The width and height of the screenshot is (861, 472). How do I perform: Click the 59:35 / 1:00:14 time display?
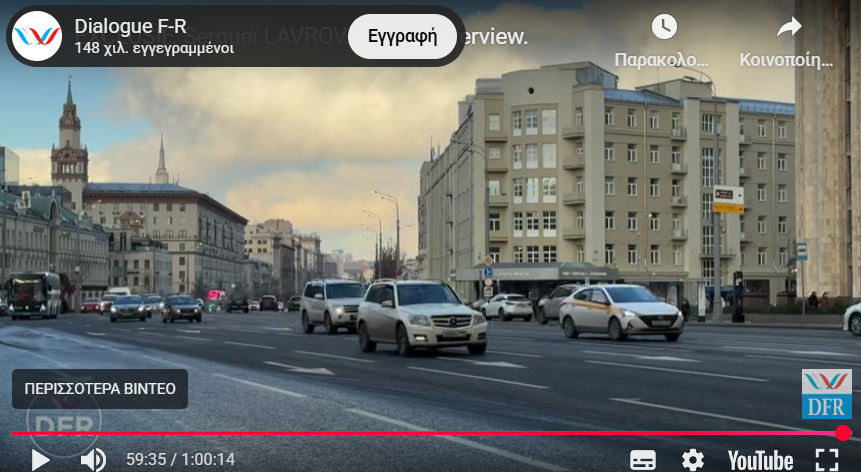(x=180, y=459)
